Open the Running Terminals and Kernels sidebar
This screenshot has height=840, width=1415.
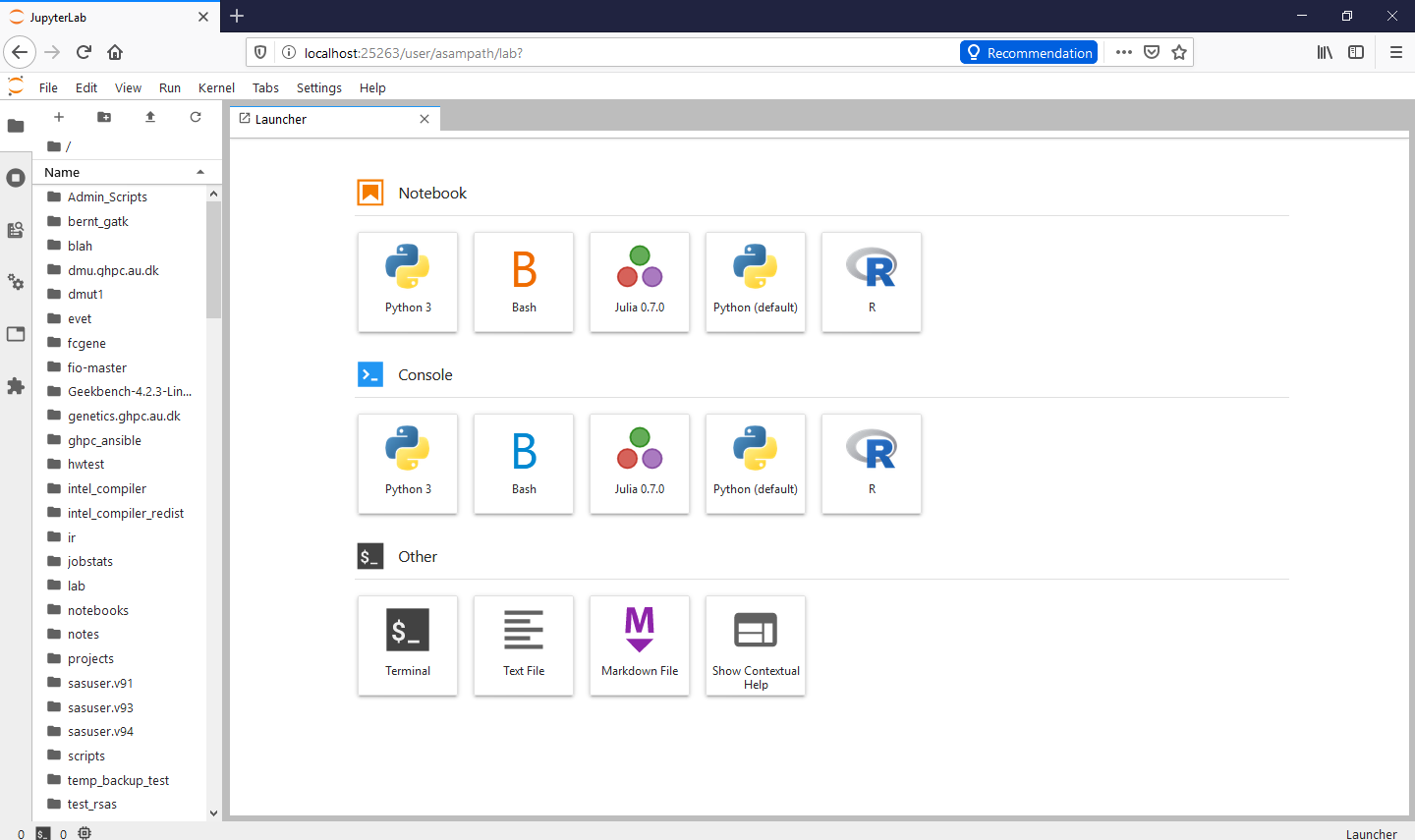16,178
